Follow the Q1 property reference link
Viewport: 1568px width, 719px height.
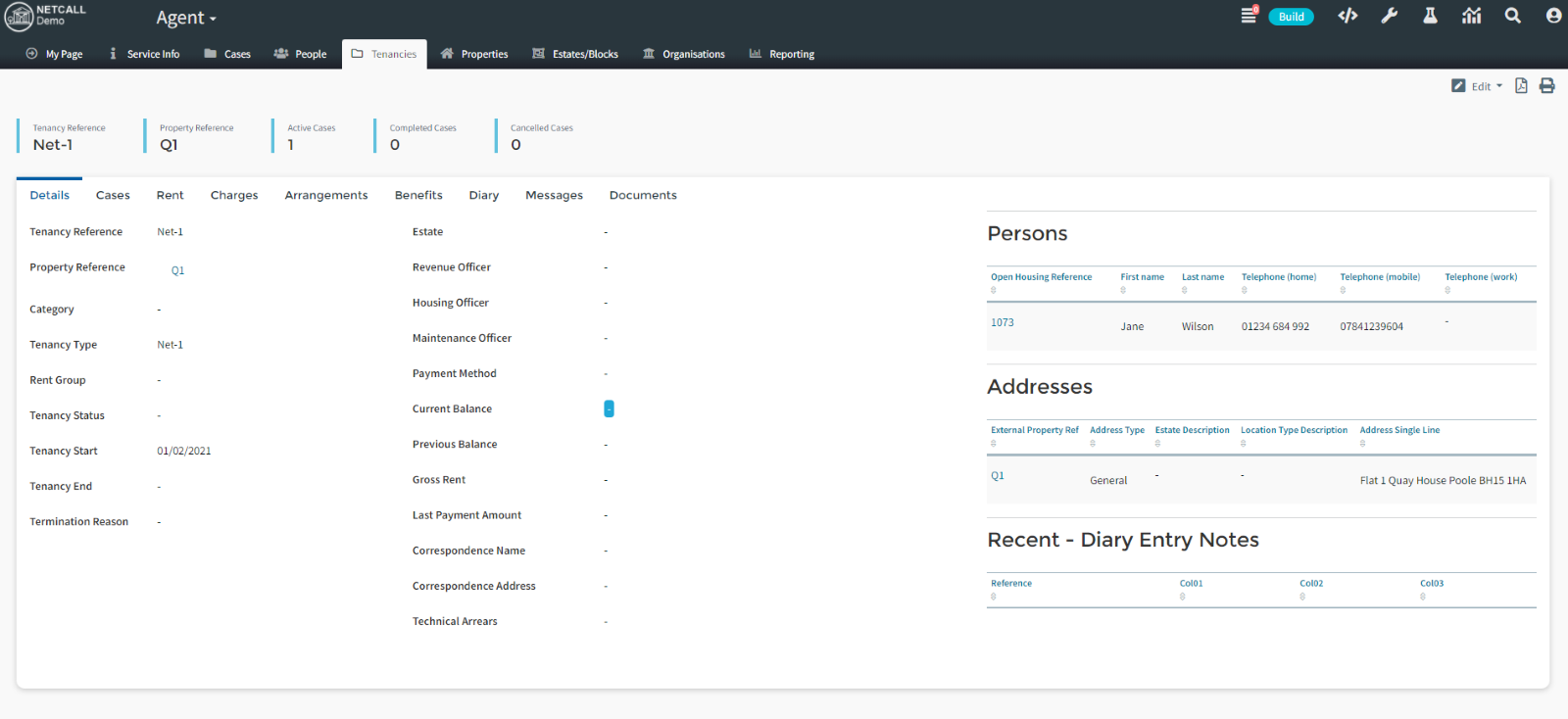(x=177, y=270)
